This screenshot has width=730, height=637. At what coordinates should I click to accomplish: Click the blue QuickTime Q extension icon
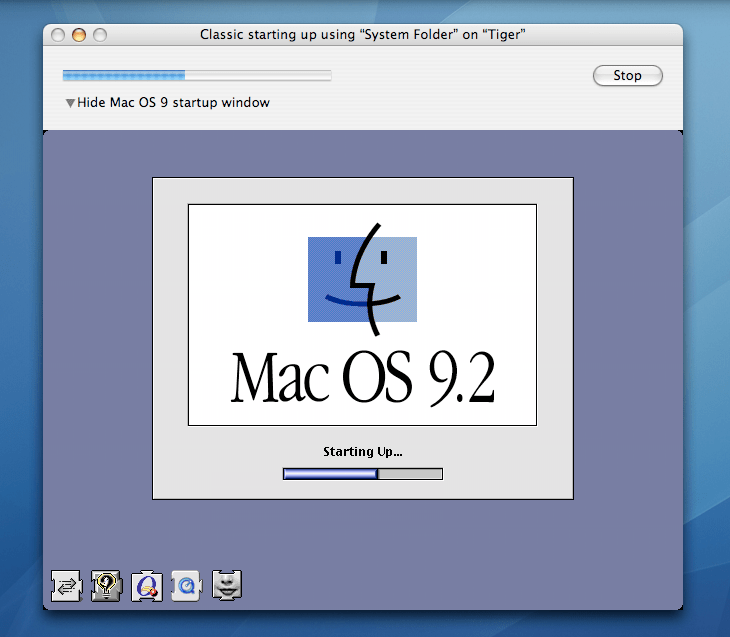187,585
